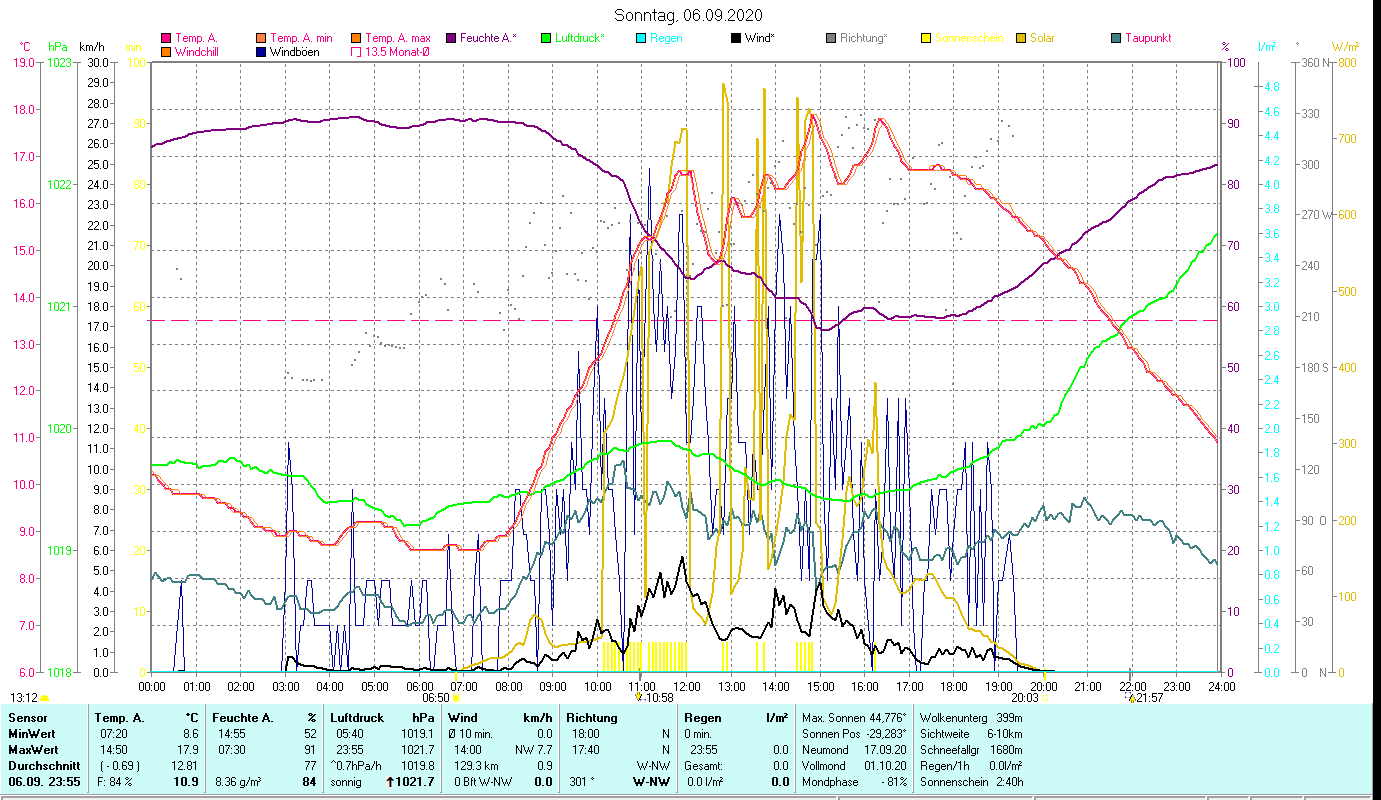Click the orange Windchill legend swatch
1381x800 pixels.
click(x=166, y=52)
